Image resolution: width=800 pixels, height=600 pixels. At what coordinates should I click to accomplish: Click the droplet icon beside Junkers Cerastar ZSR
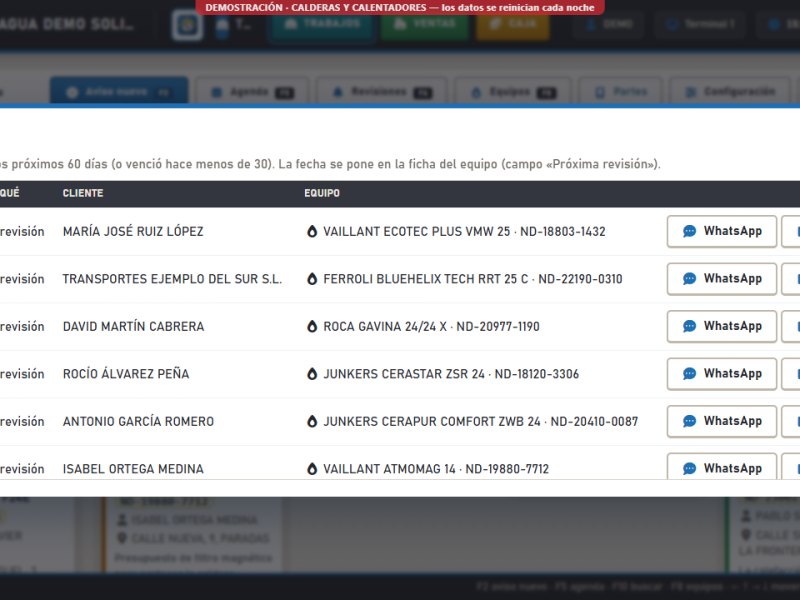click(x=312, y=374)
